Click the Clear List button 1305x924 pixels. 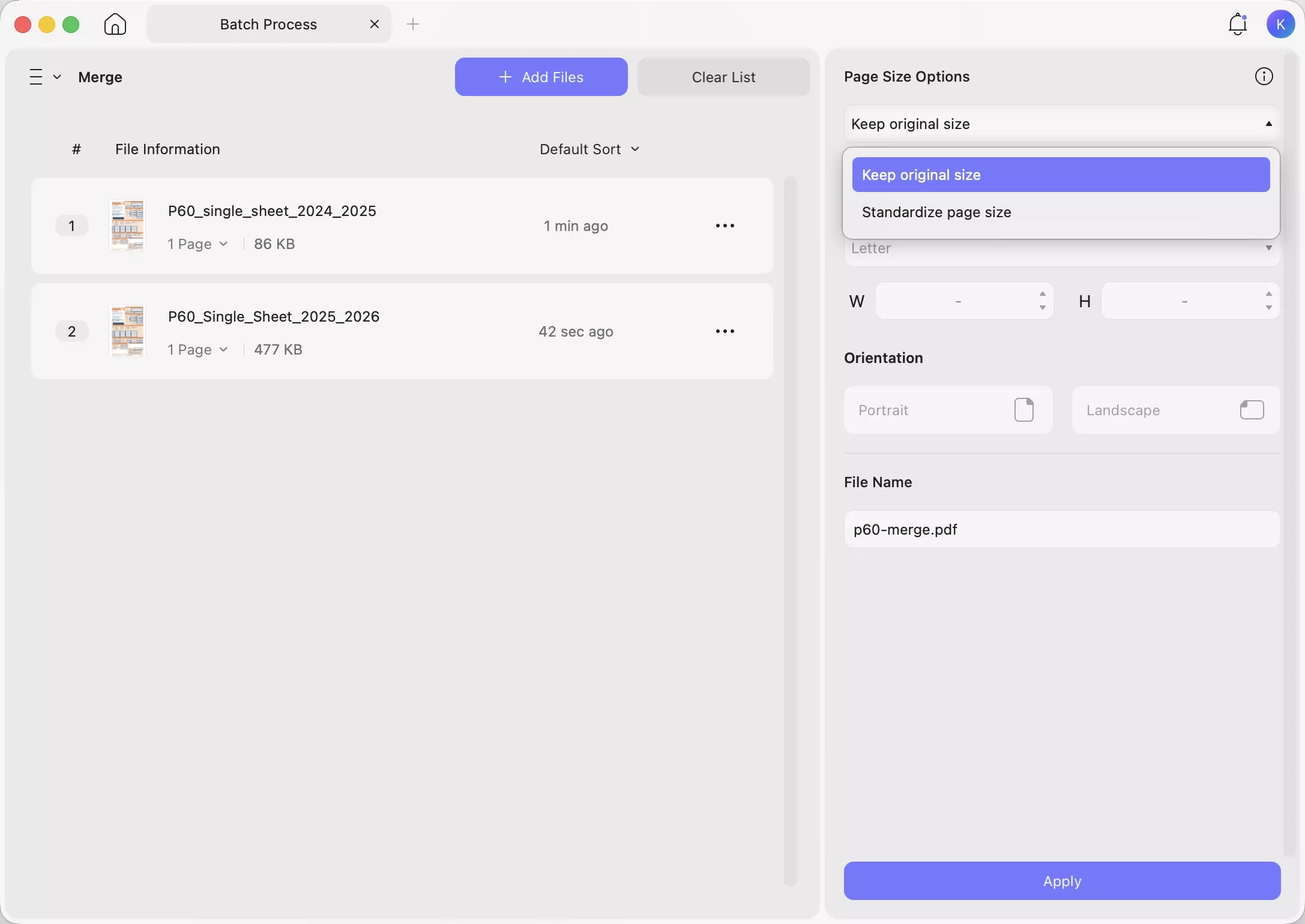pyautogui.click(x=723, y=77)
